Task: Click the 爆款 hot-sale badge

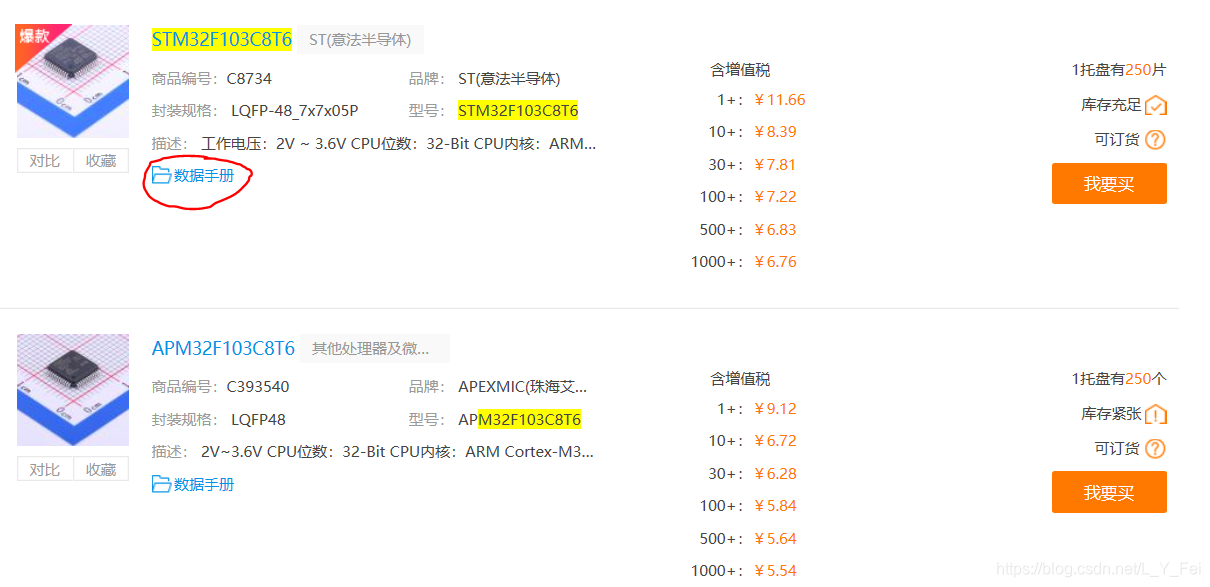Action: [33, 37]
